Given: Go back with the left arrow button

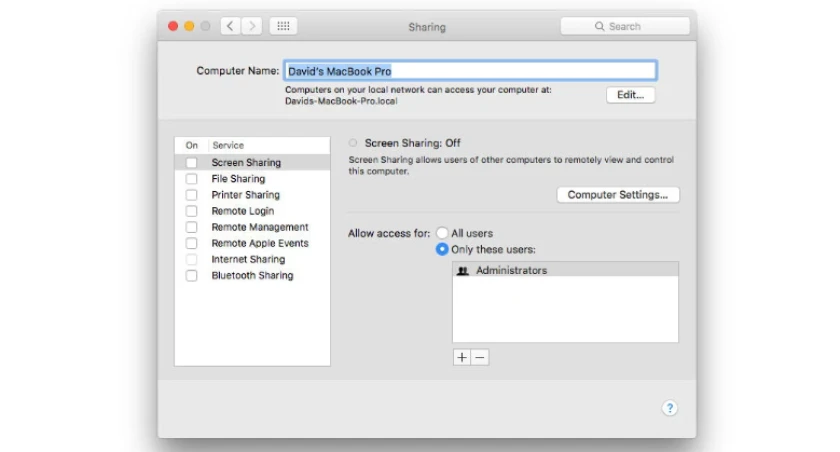Looking at the screenshot, I should (x=230, y=26).
